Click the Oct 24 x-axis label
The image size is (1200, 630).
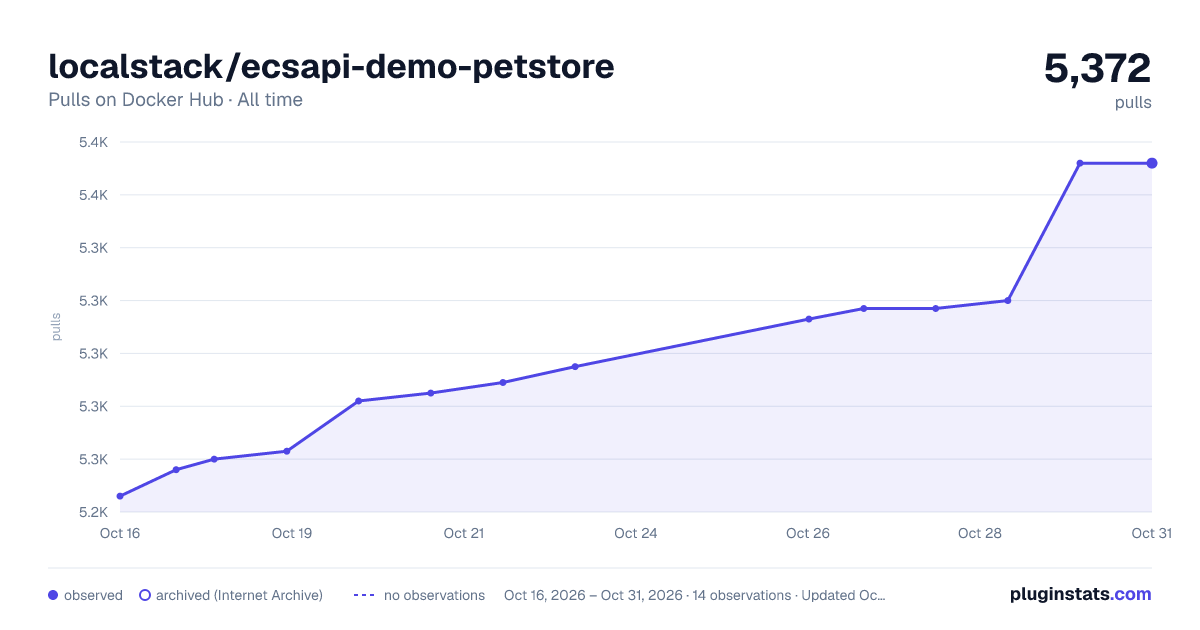[636, 533]
